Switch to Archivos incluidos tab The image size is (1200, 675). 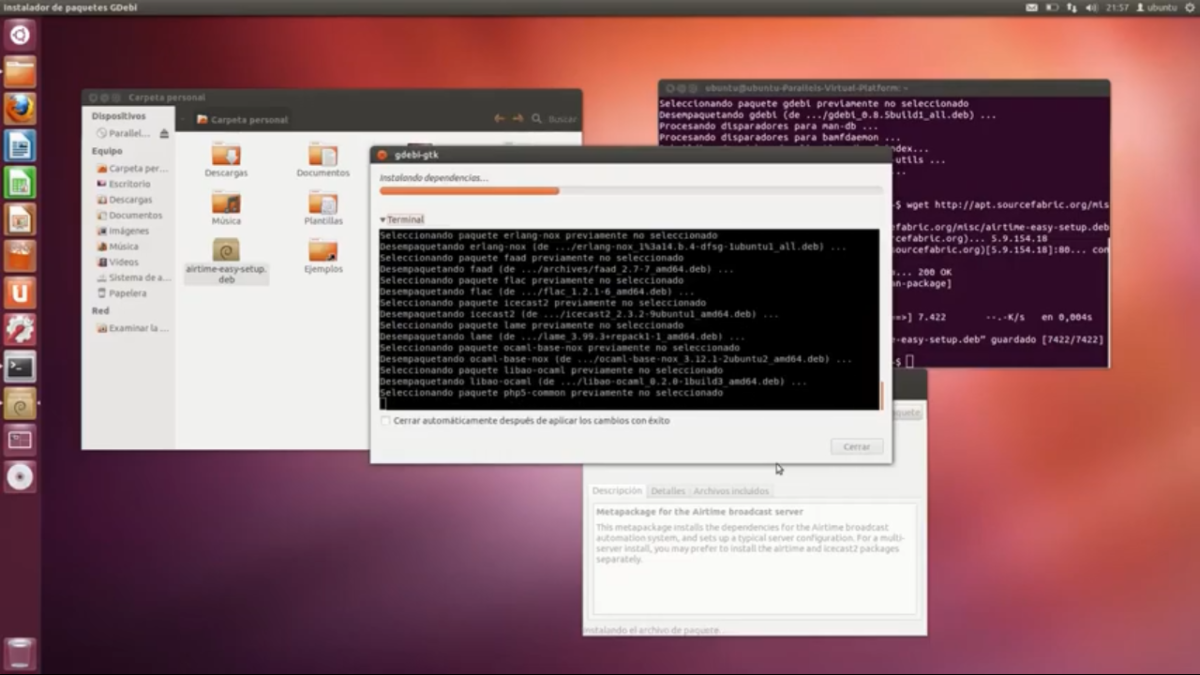[x=731, y=491]
